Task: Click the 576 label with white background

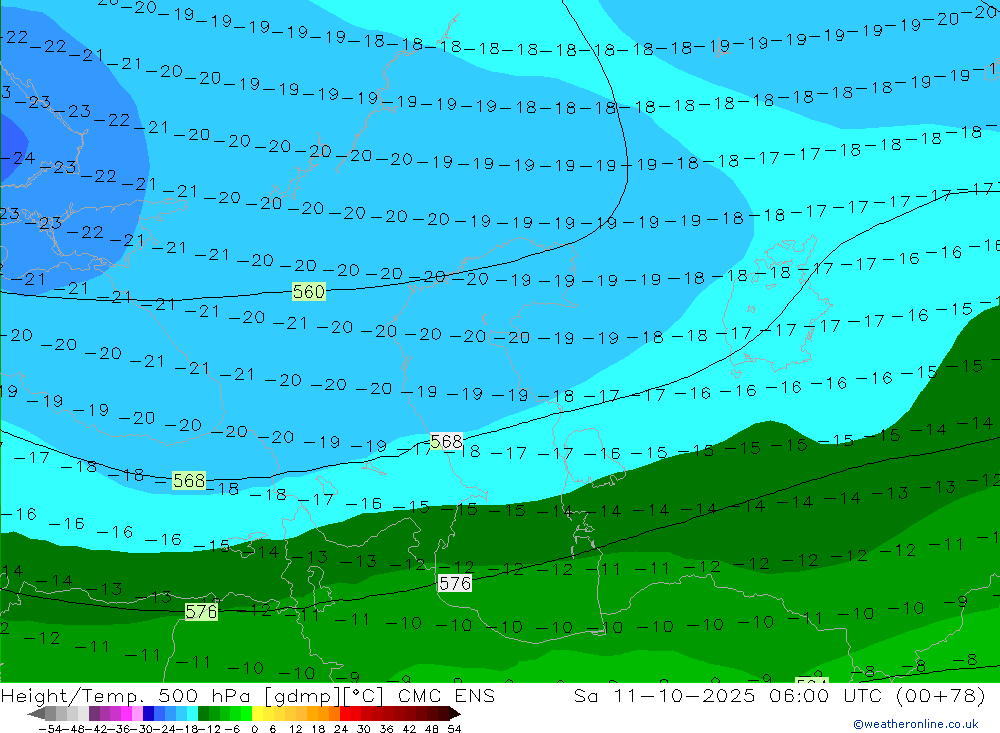Action: click(x=455, y=583)
